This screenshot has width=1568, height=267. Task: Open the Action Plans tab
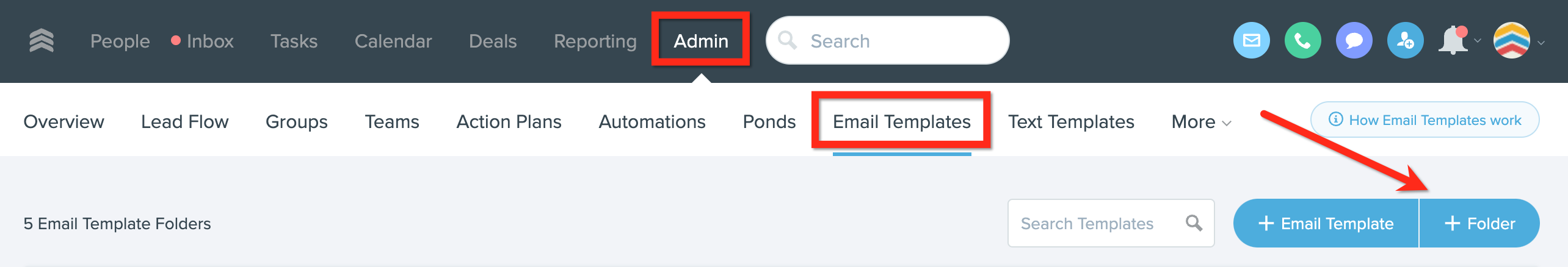pyautogui.click(x=509, y=122)
